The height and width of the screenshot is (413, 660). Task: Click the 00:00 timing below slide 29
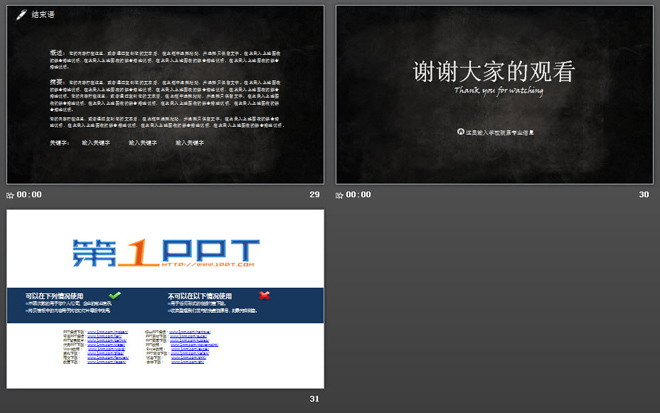point(29,195)
